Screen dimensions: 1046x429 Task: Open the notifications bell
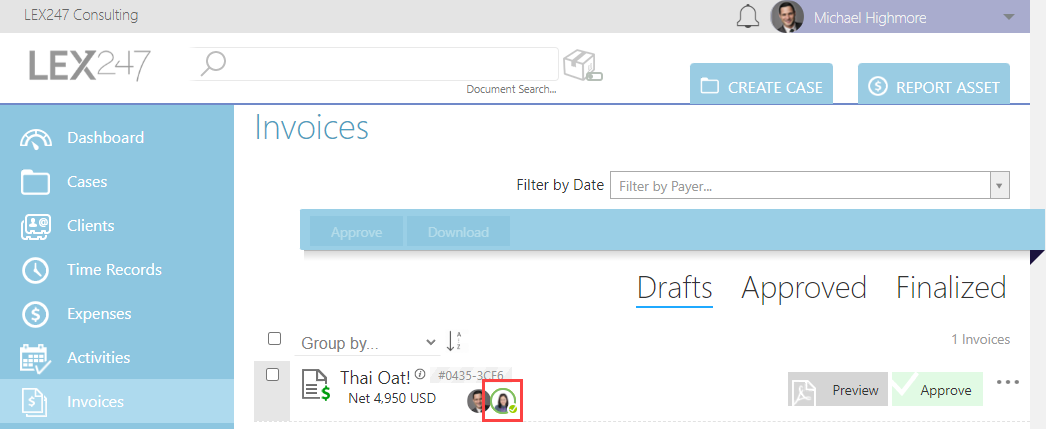748,16
